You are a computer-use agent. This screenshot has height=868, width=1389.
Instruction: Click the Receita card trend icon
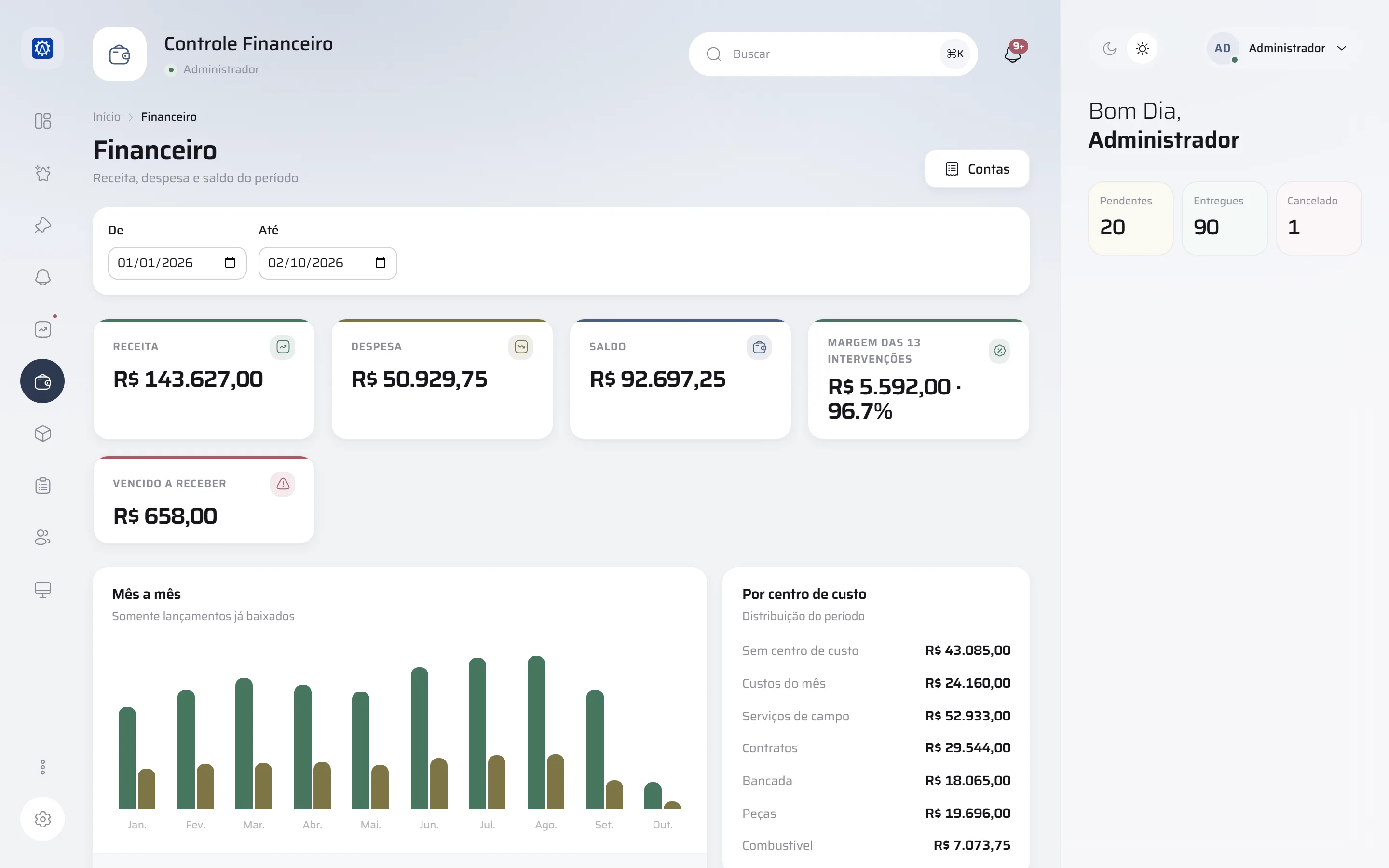click(283, 347)
